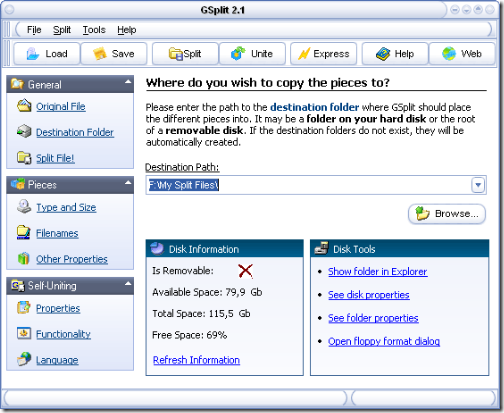Collapse the Pieces sidebar panel

pyautogui.click(x=128, y=183)
